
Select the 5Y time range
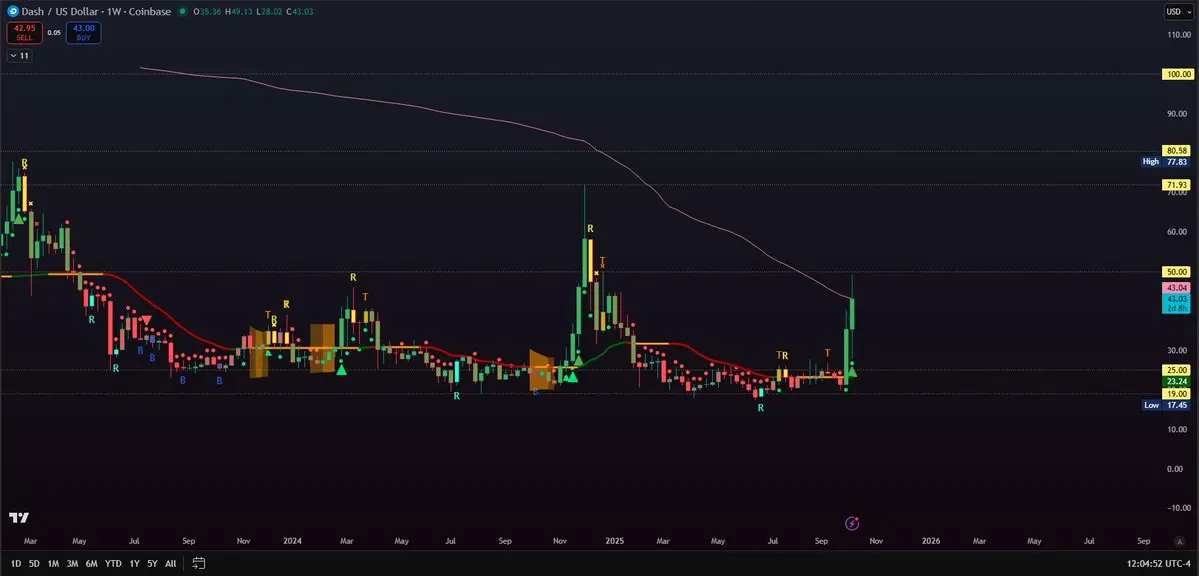pos(152,564)
